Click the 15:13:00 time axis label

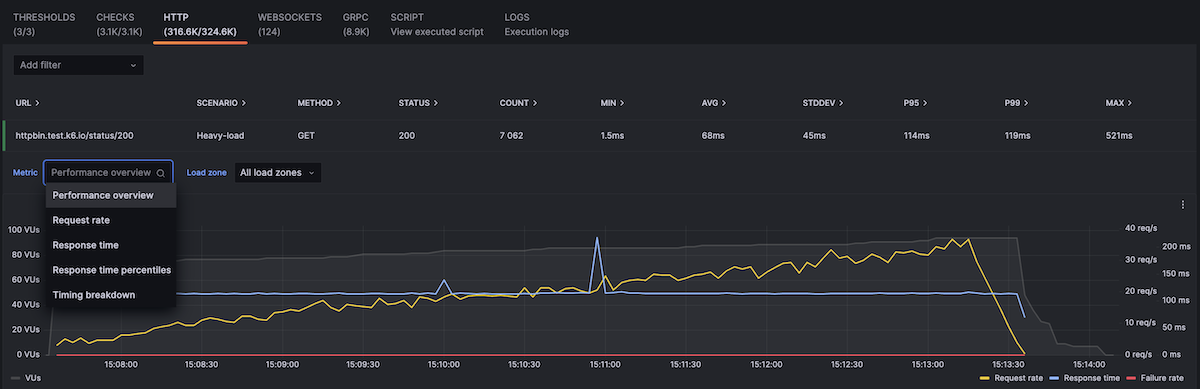coord(929,365)
